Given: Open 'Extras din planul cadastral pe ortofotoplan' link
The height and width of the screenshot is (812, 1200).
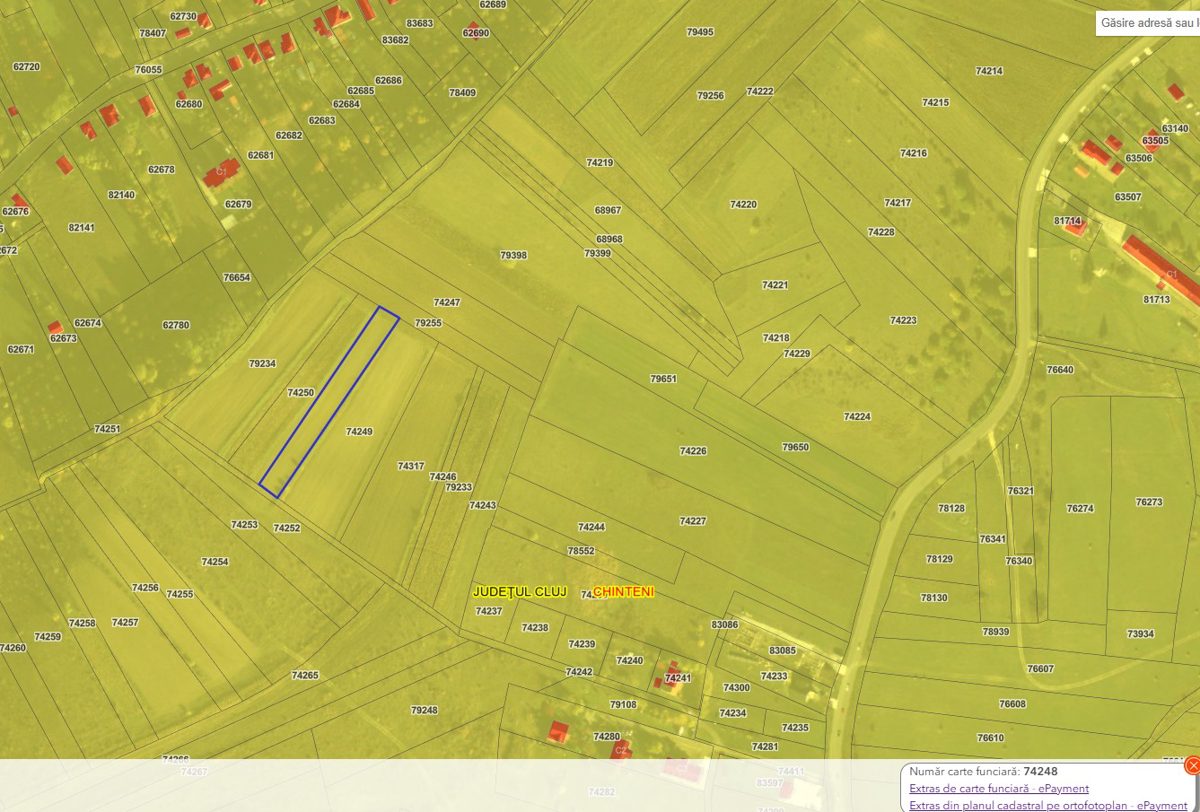Looking at the screenshot, I should pyautogui.click(x=1048, y=805).
